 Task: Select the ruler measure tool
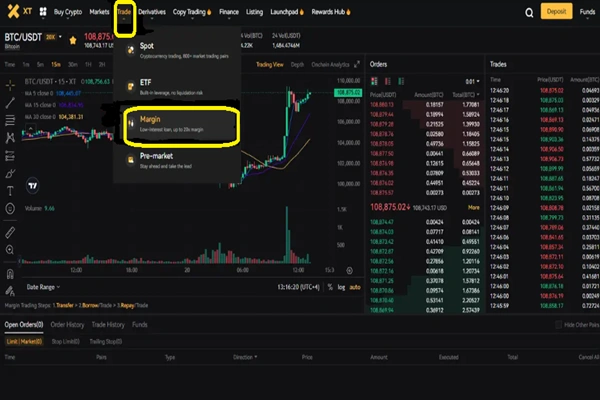tap(10, 232)
